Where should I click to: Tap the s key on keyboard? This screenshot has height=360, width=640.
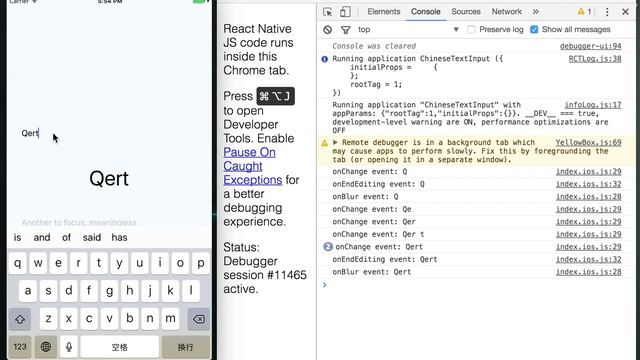(x=48, y=291)
